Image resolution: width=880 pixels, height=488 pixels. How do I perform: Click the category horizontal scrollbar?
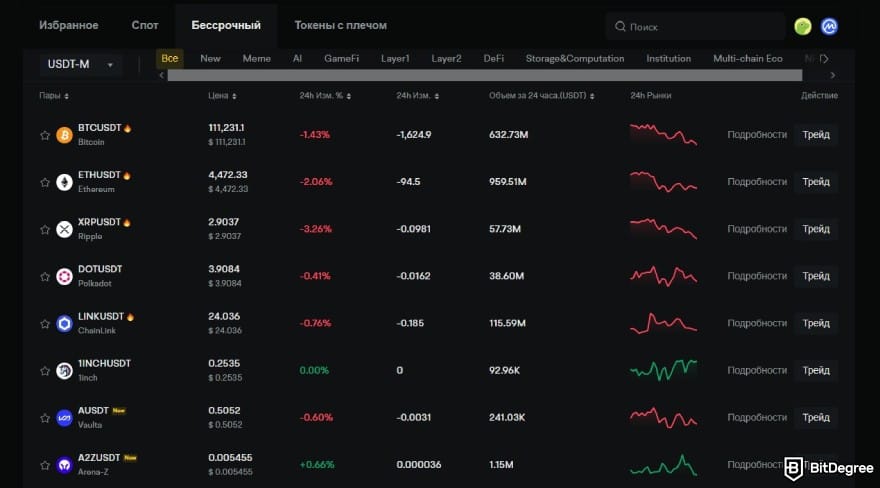click(485, 75)
